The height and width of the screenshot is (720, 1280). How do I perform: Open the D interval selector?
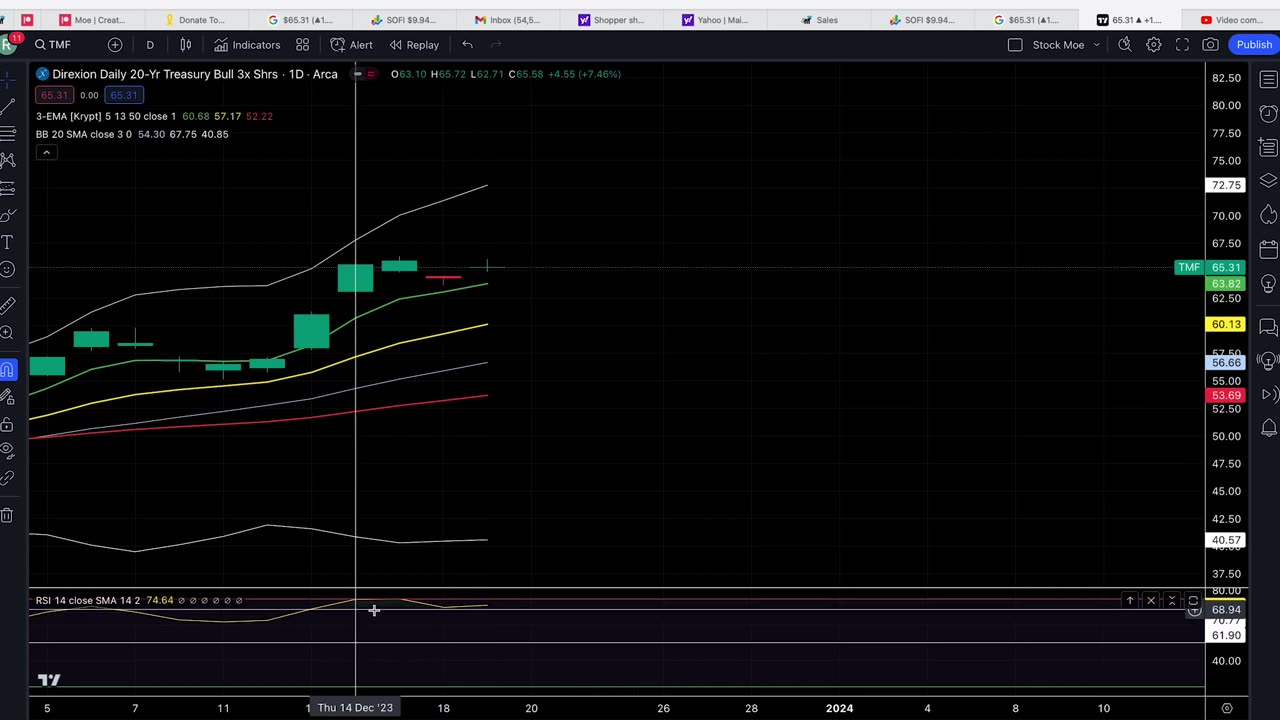[x=150, y=45]
